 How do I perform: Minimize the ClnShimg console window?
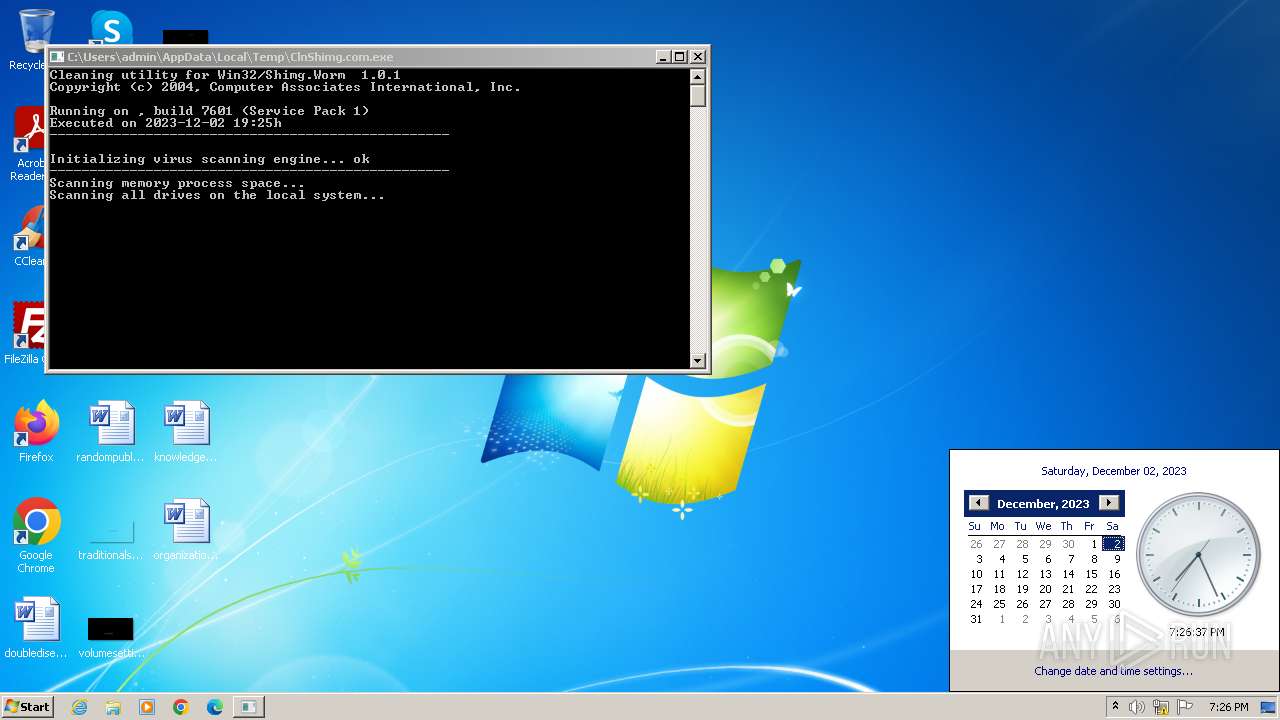pyautogui.click(x=663, y=57)
